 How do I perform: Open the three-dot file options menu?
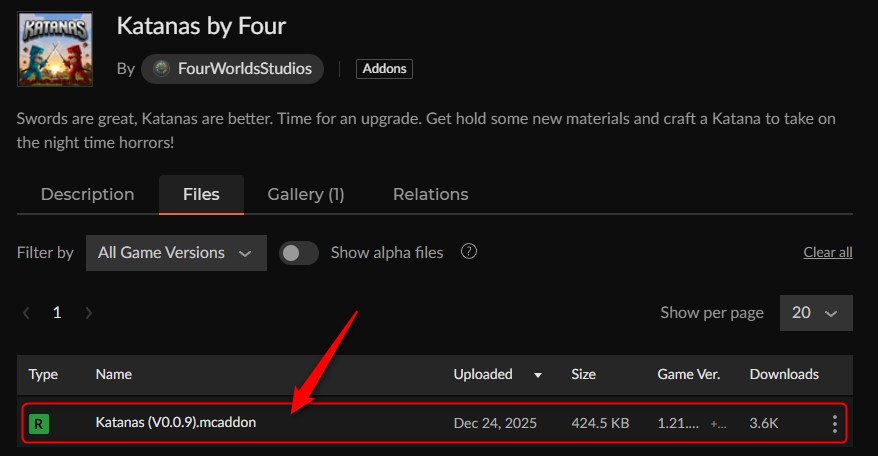click(x=835, y=424)
